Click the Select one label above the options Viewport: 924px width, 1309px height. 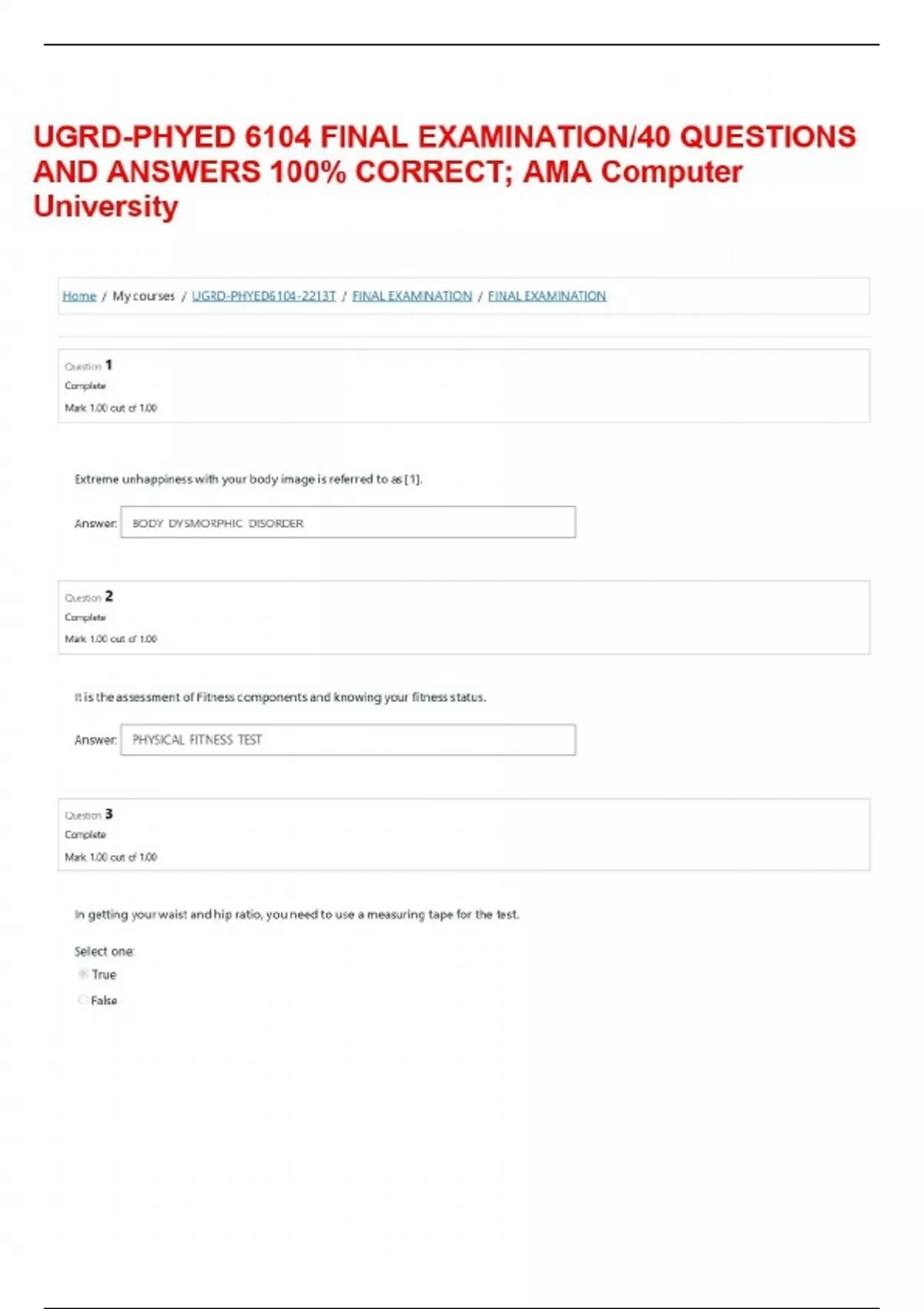(x=104, y=950)
